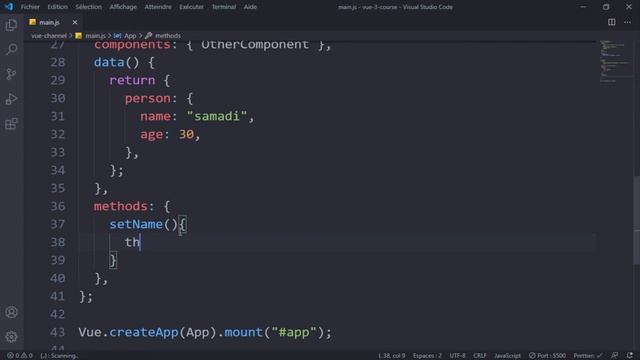Click the Prettier status bar item
Screen dimensions: 640x360
(x=587, y=356)
